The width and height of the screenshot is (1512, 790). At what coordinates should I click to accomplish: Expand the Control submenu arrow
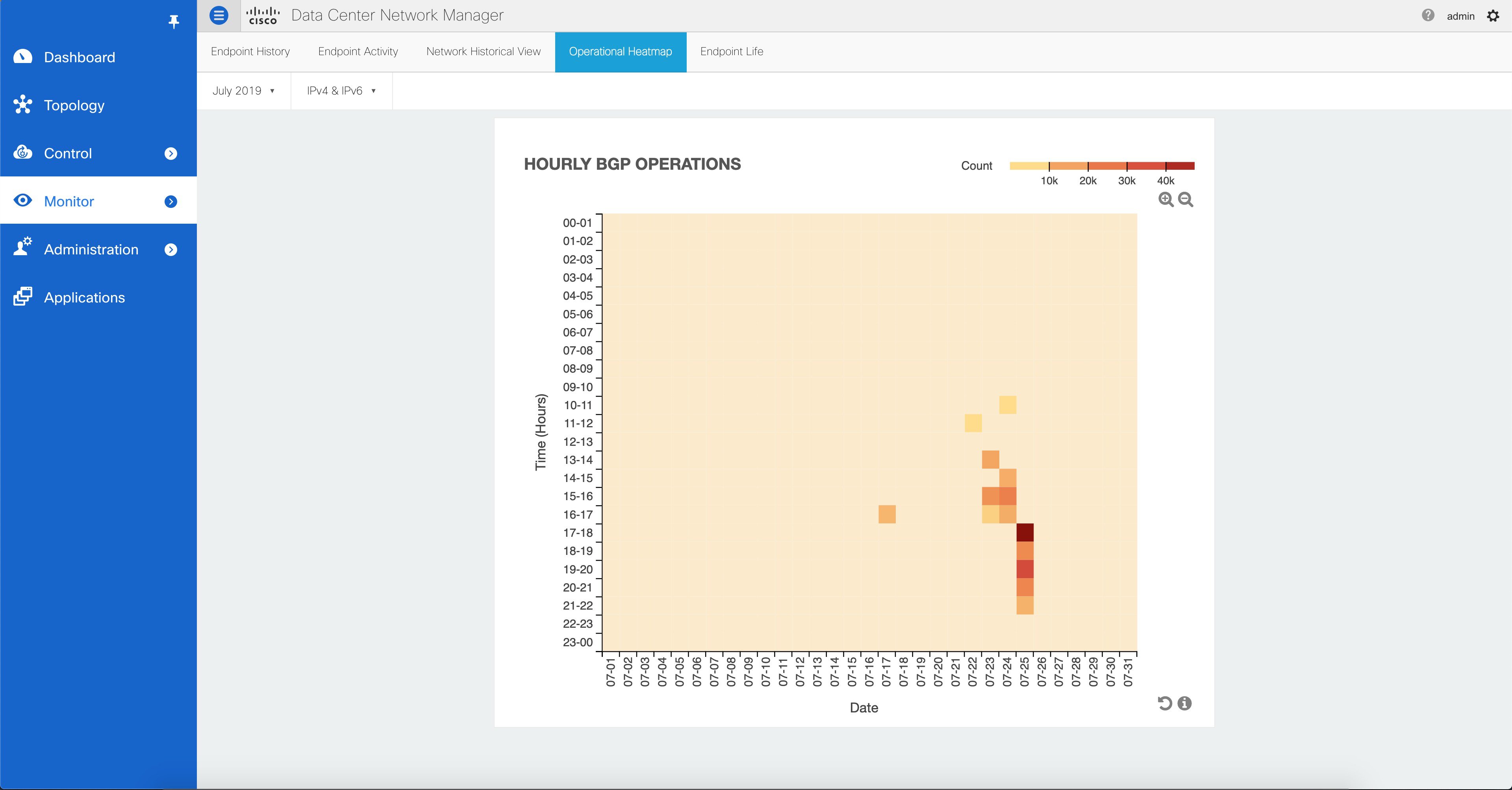(171, 153)
